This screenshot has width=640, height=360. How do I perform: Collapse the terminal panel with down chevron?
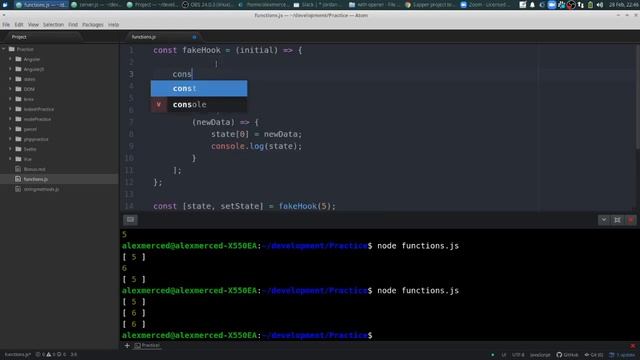(604, 220)
